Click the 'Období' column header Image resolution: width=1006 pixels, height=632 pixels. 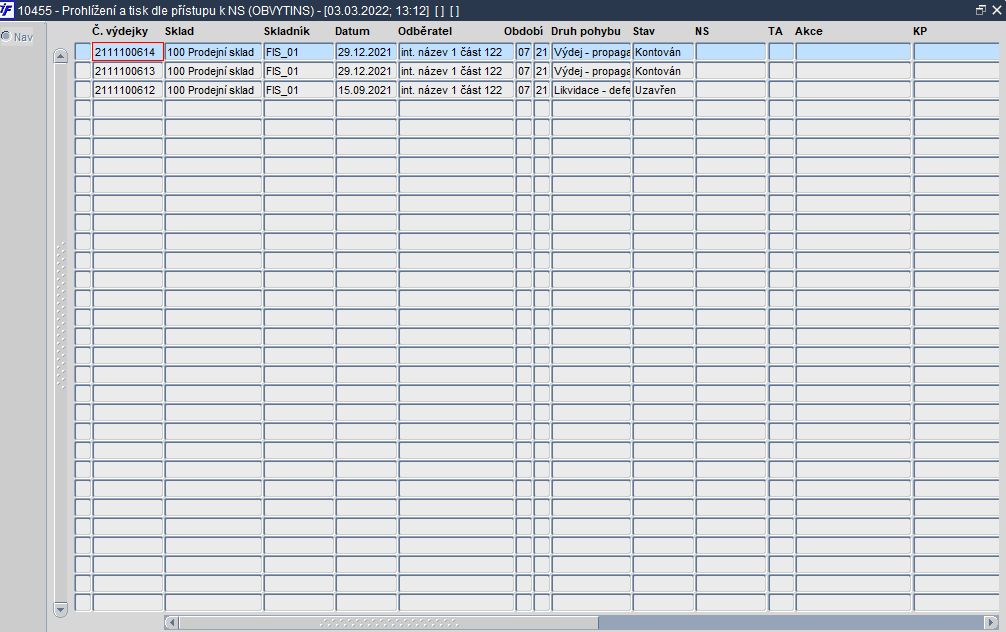click(x=523, y=31)
